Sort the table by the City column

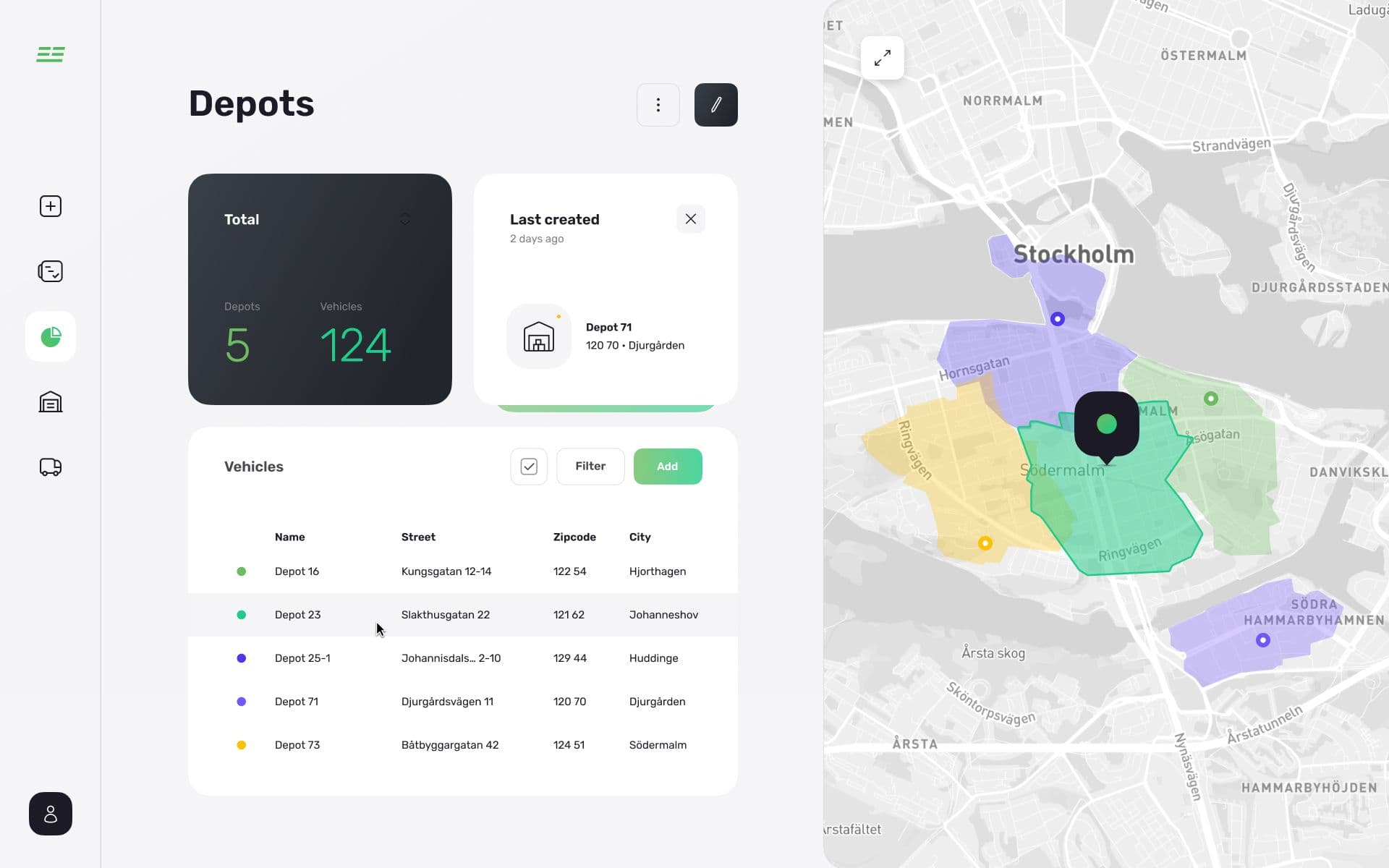(640, 537)
